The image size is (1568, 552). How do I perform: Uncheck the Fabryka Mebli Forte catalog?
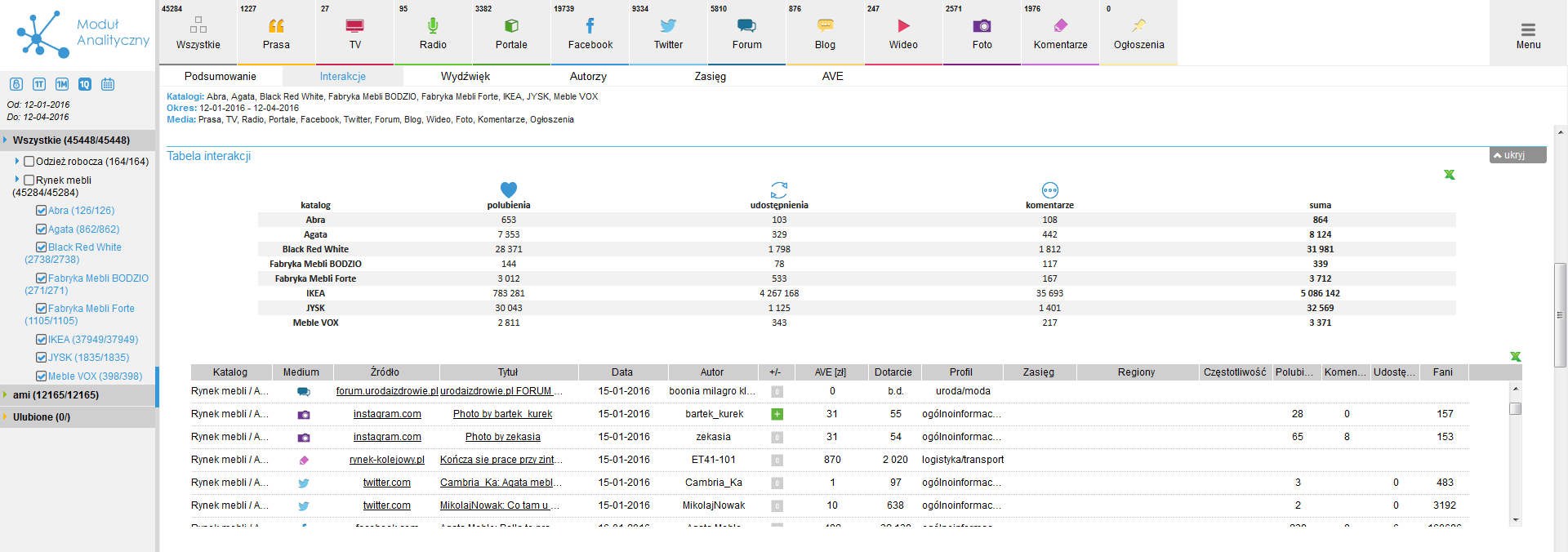point(41,309)
